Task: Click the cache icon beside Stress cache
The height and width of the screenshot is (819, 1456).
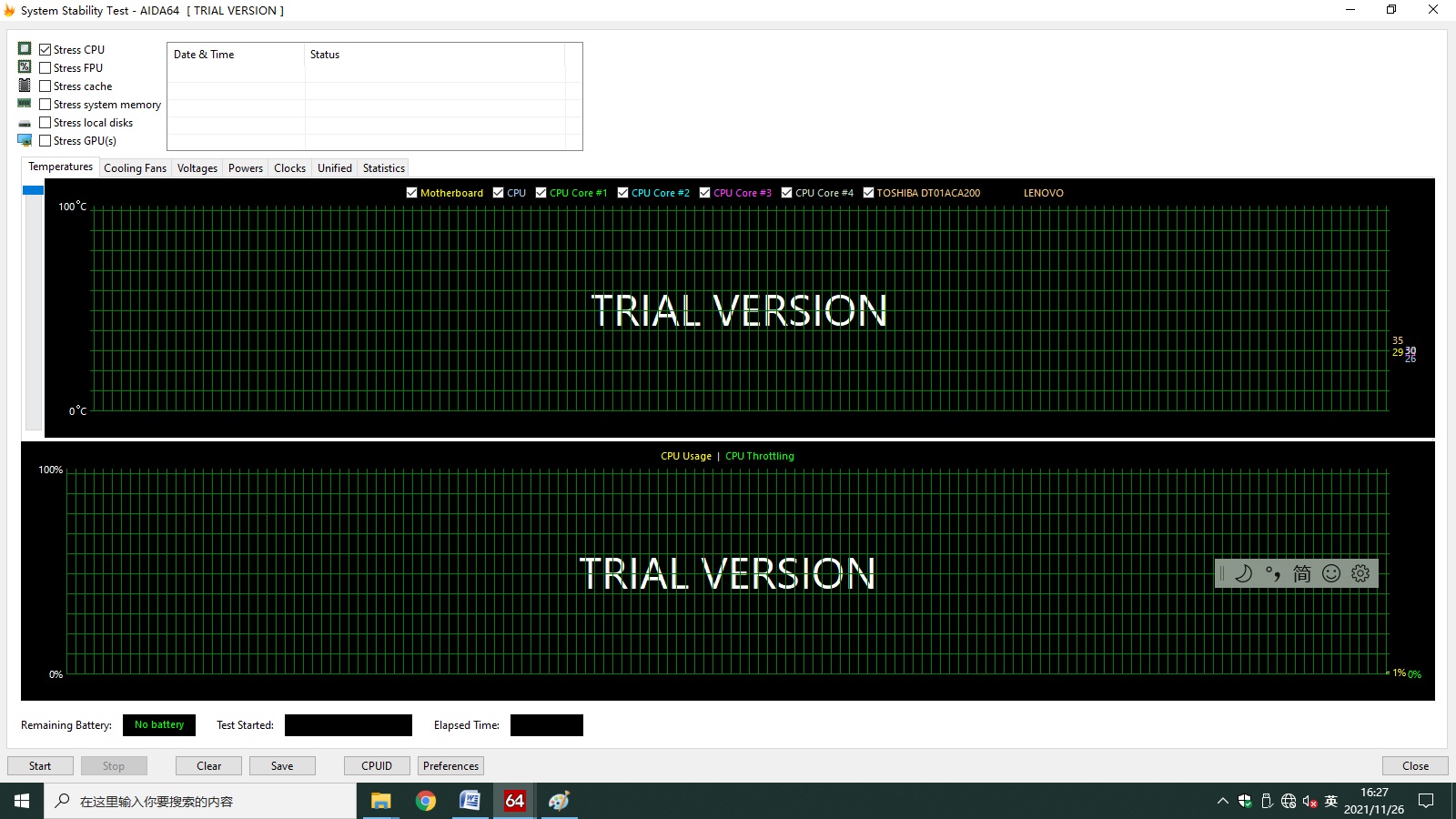Action: (x=25, y=85)
